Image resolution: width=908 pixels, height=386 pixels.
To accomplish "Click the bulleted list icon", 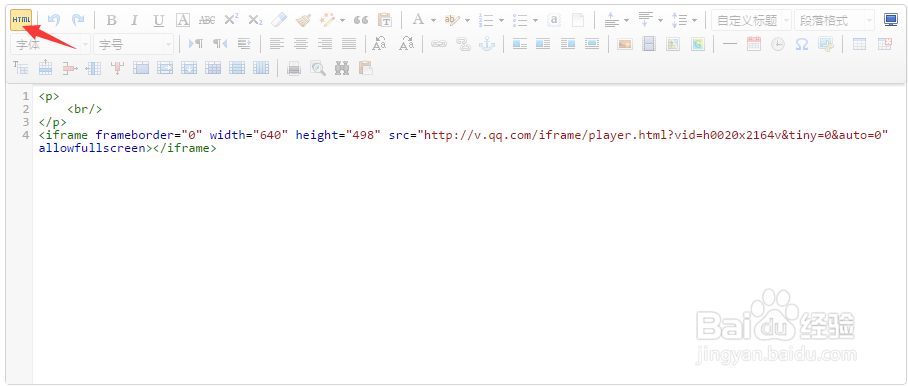I will (520, 21).
